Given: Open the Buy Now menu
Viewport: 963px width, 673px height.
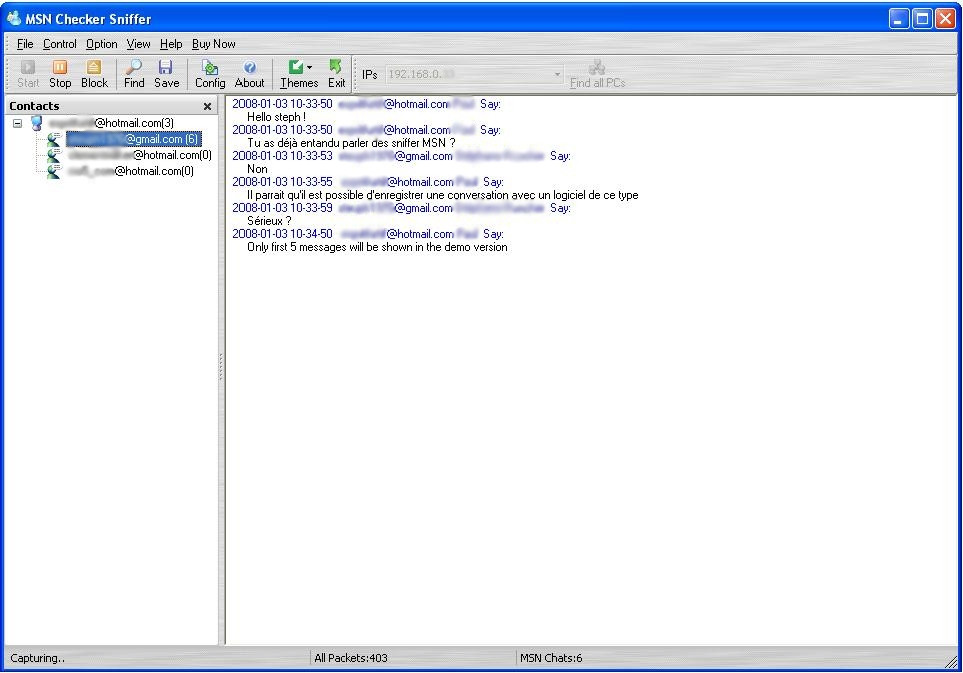Looking at the screenshot, I should click(x=214, y=44).
